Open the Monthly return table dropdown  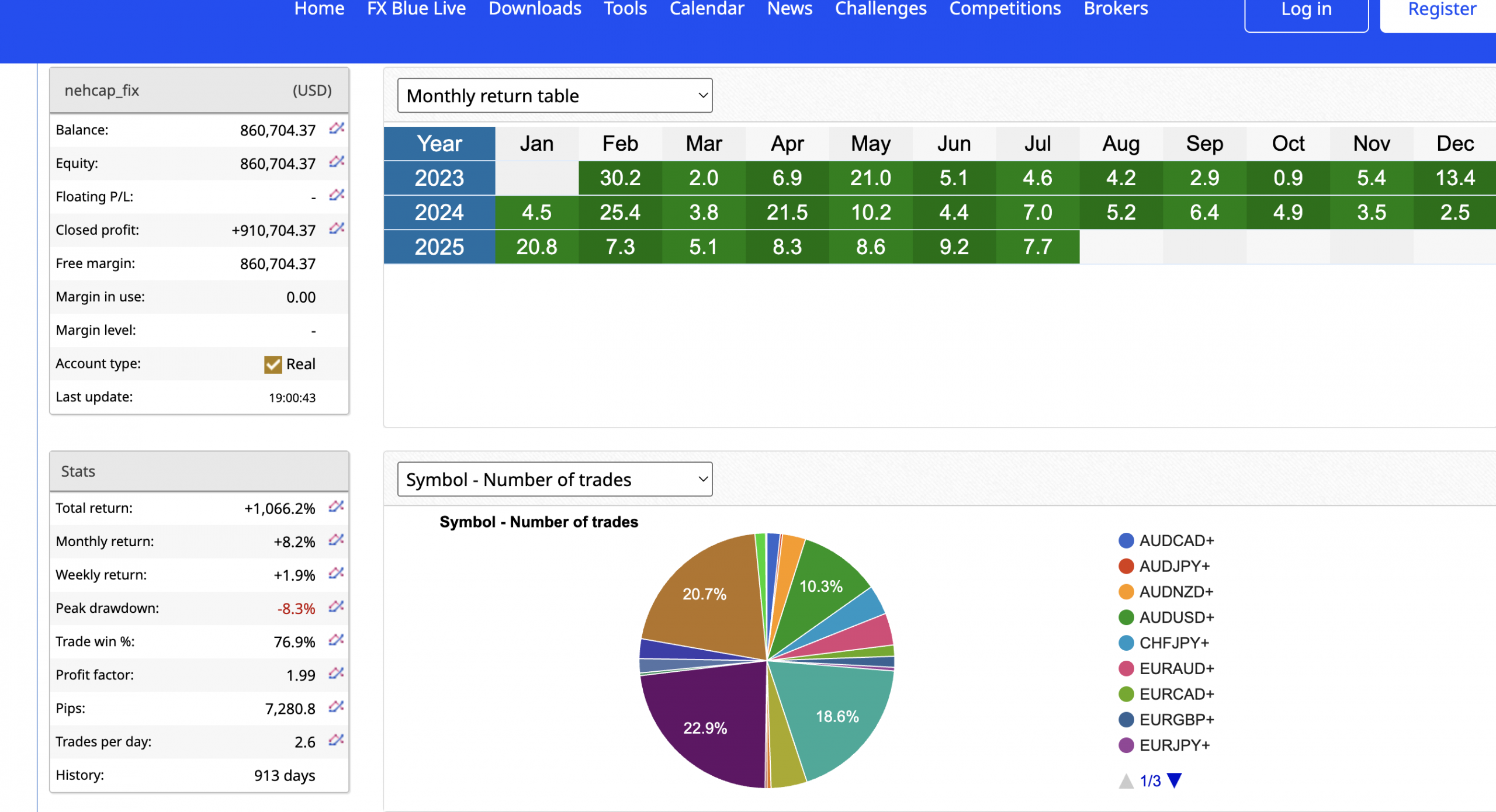pyautogui.click(x=555, y=96)
